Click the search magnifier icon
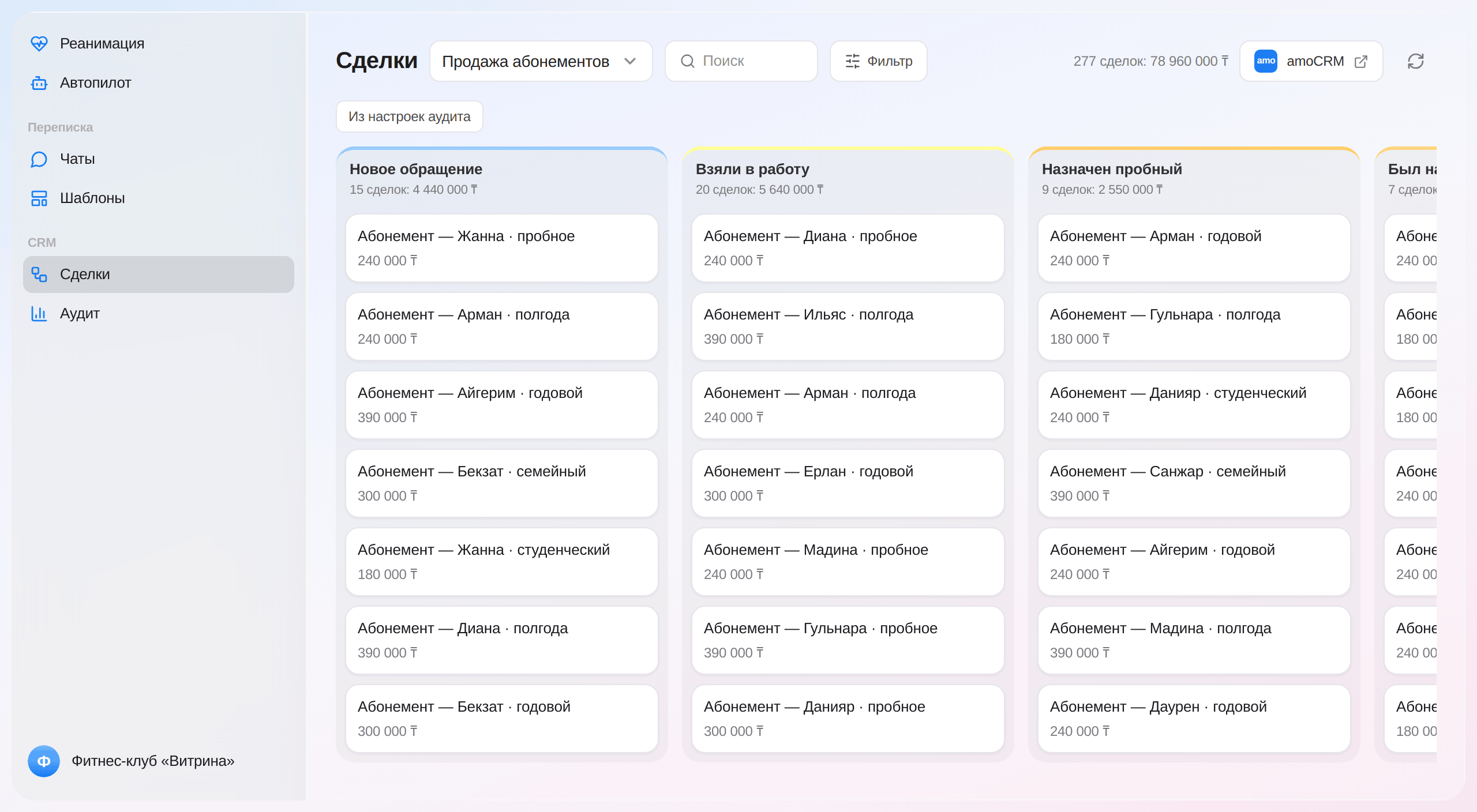The height and width of the screenshot is (812, 1477). [688, 61]
